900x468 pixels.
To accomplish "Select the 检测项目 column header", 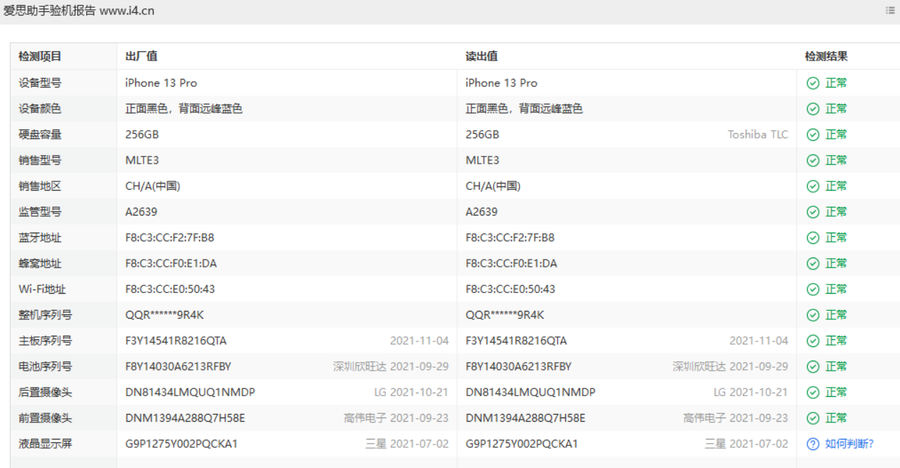I will [40, 56].
